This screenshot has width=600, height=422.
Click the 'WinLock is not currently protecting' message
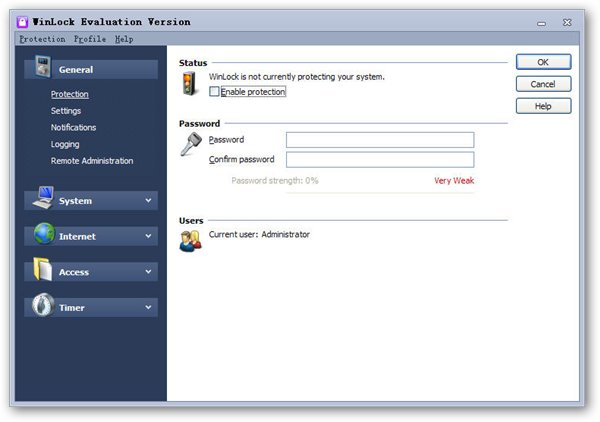pos(297,77)
